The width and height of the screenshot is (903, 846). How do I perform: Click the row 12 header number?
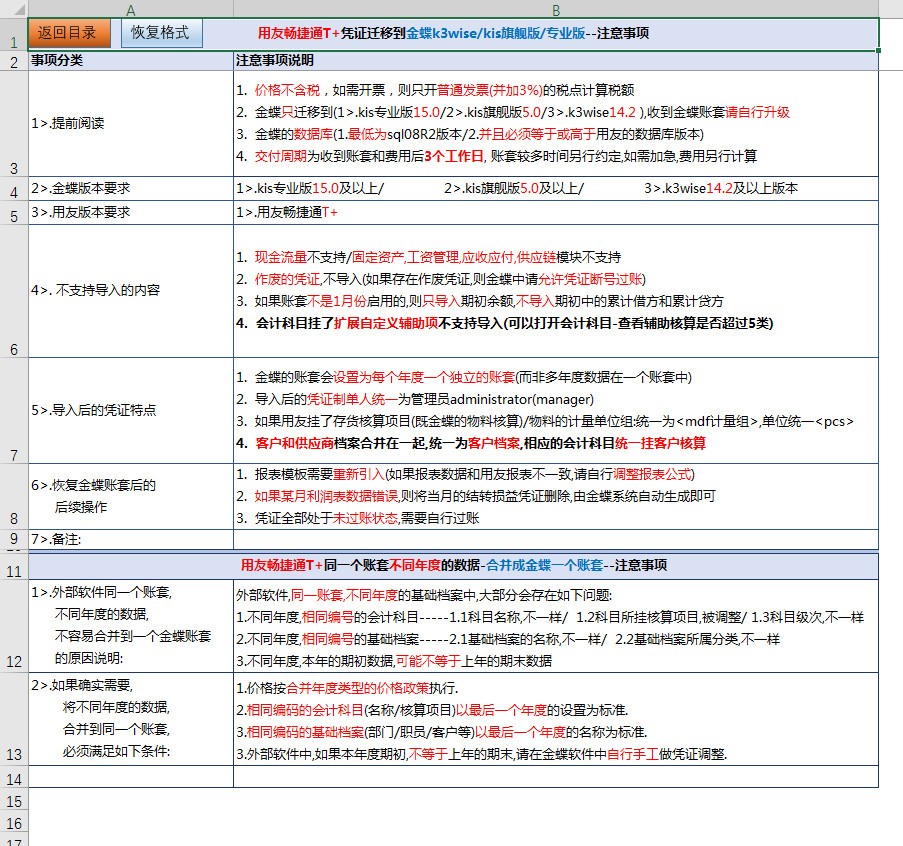pos(13,661)
